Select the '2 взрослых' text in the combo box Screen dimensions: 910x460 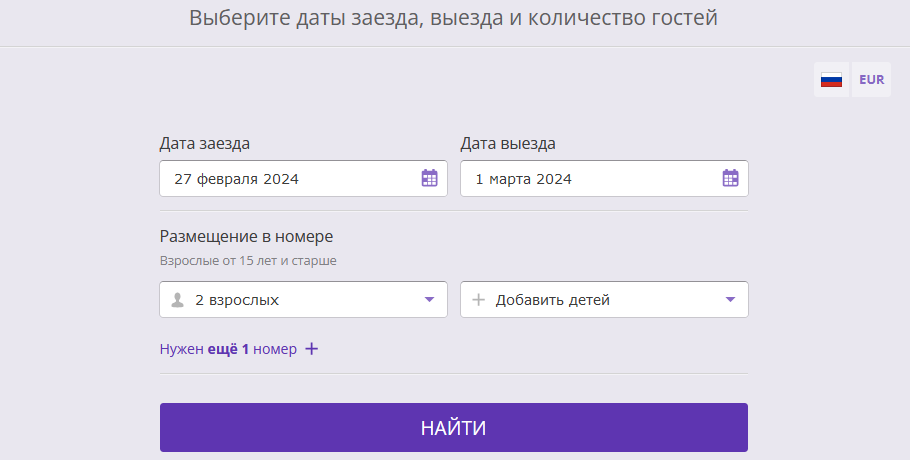[x=237, y=300]
